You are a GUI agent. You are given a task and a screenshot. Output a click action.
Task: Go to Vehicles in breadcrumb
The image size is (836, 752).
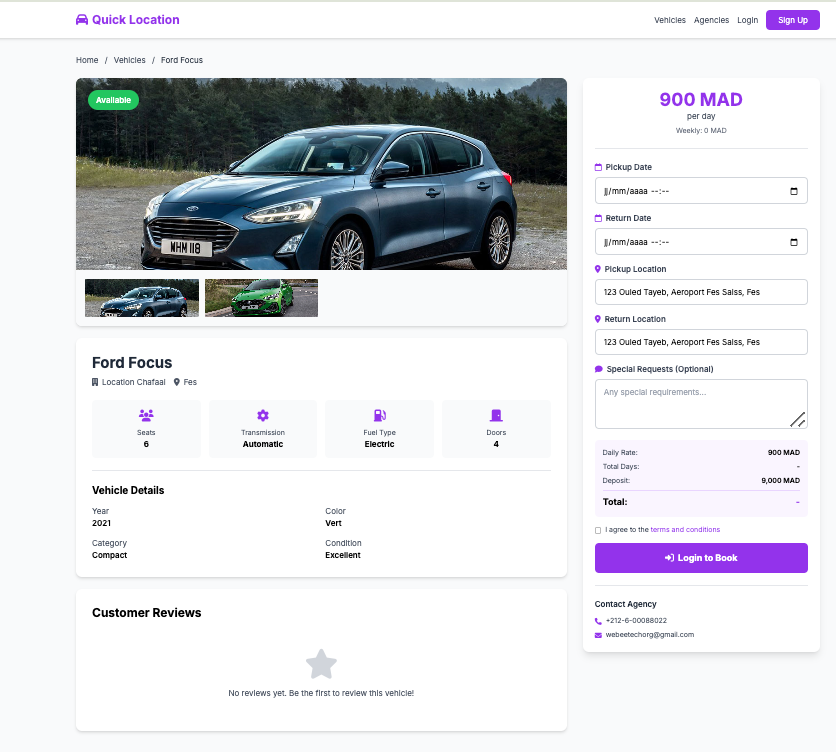130,60
